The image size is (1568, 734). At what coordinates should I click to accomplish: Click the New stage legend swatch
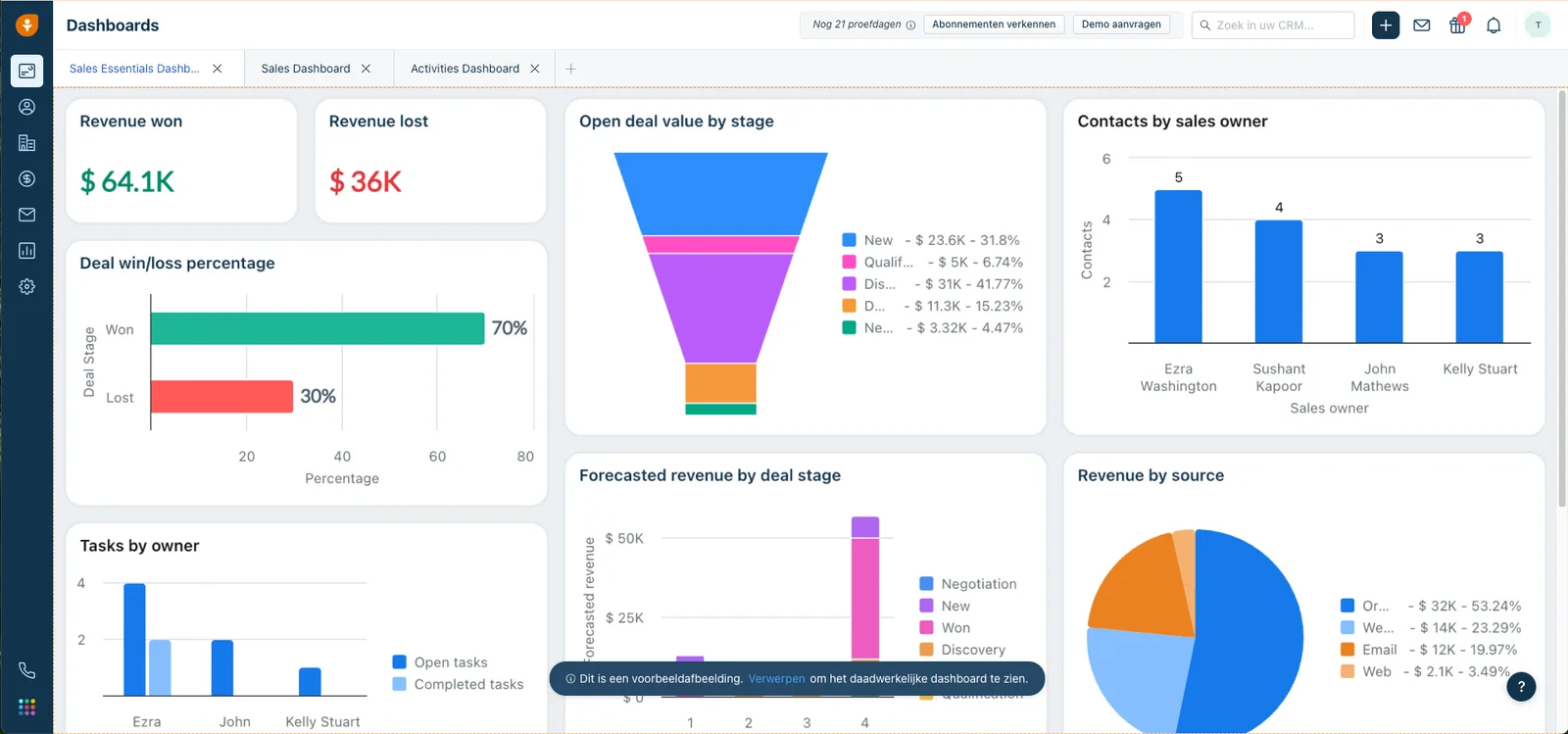point(850,240)
